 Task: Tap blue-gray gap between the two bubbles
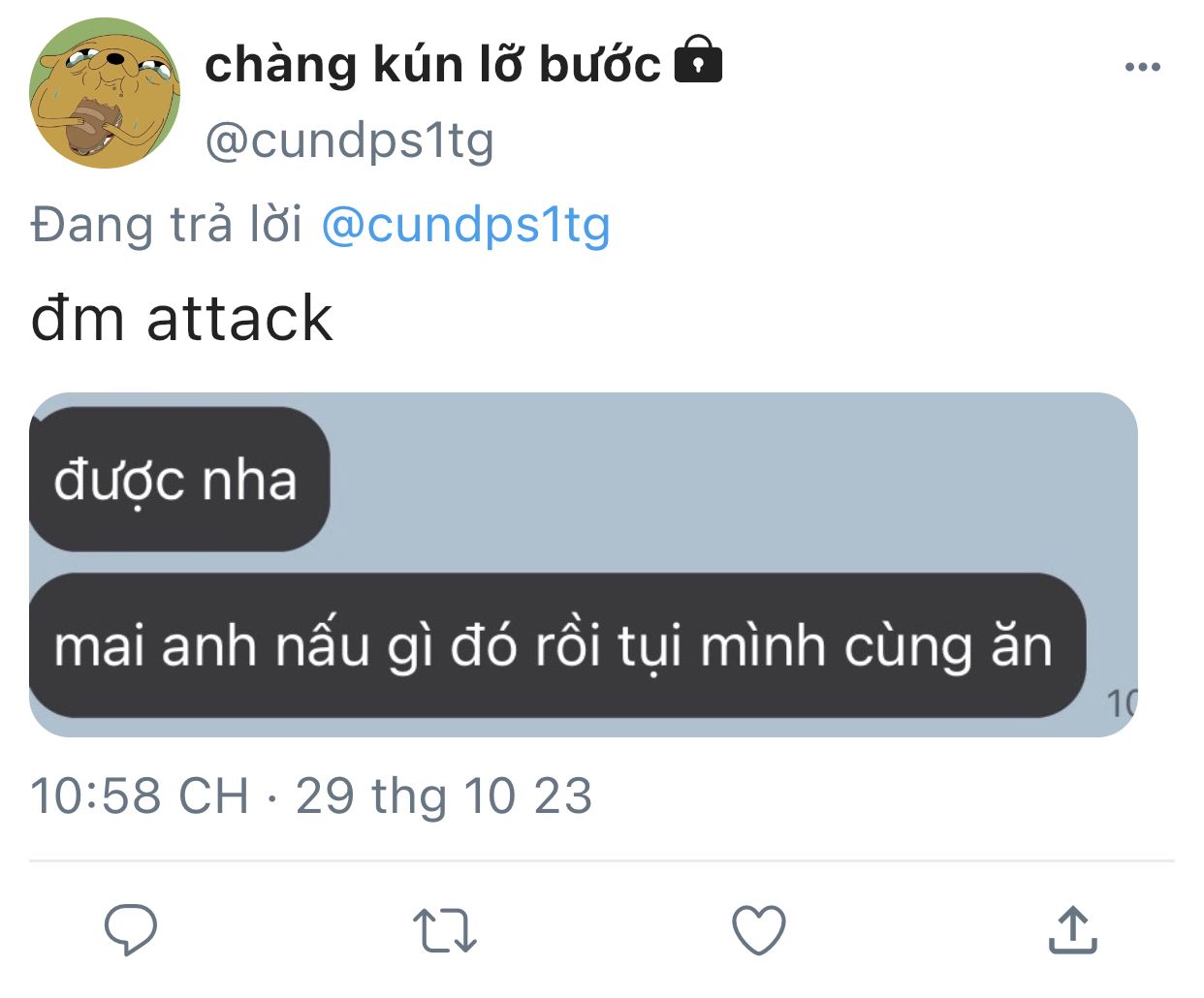(583, 563)
